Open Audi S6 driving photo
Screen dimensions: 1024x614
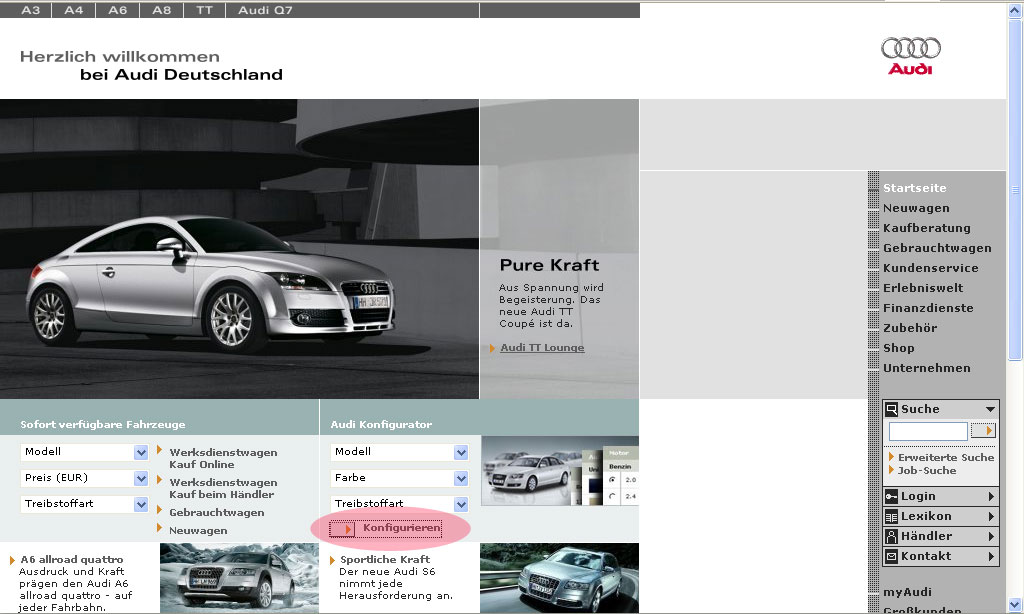[559, 578]
